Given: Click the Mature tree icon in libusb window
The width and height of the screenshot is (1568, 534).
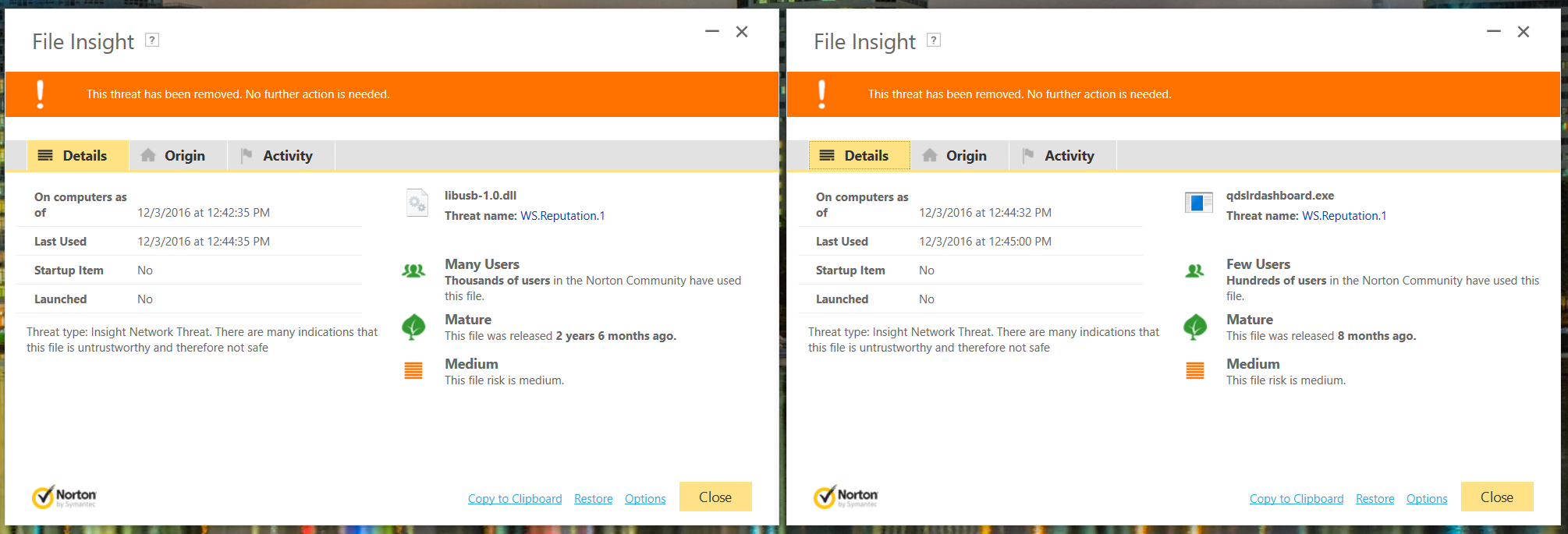Looking at the screenshot, I should [413, 327].
